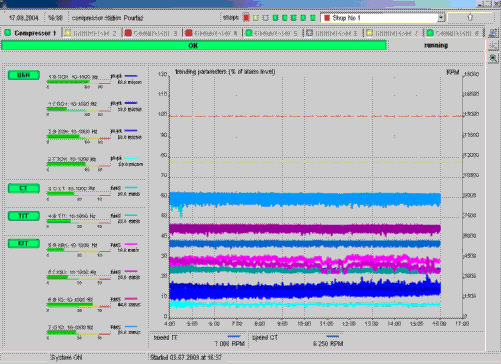Click the "running" status text

pyautogui.click(x=436, y=45)
